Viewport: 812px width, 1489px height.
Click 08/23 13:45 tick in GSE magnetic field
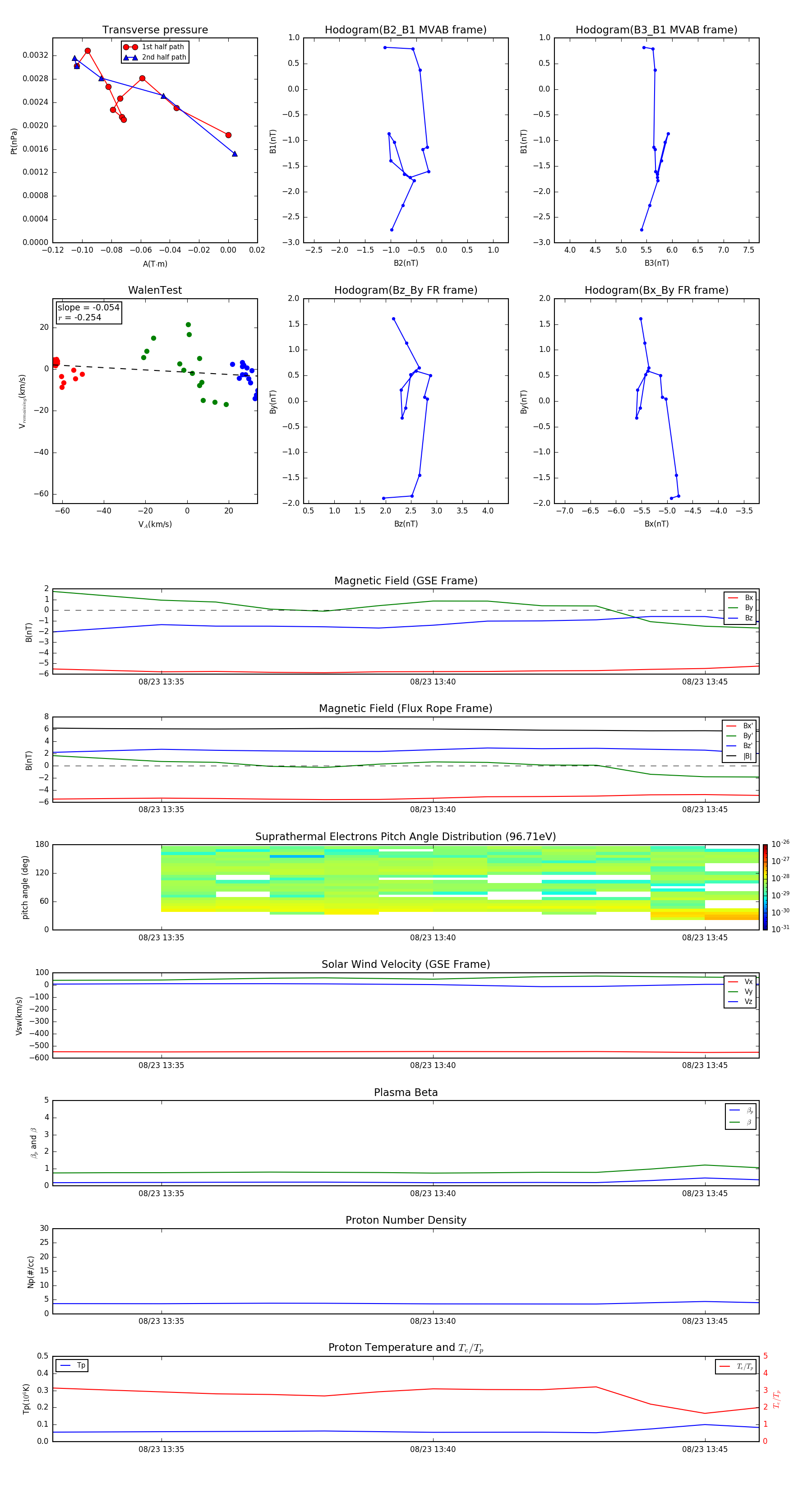point(705,682)
